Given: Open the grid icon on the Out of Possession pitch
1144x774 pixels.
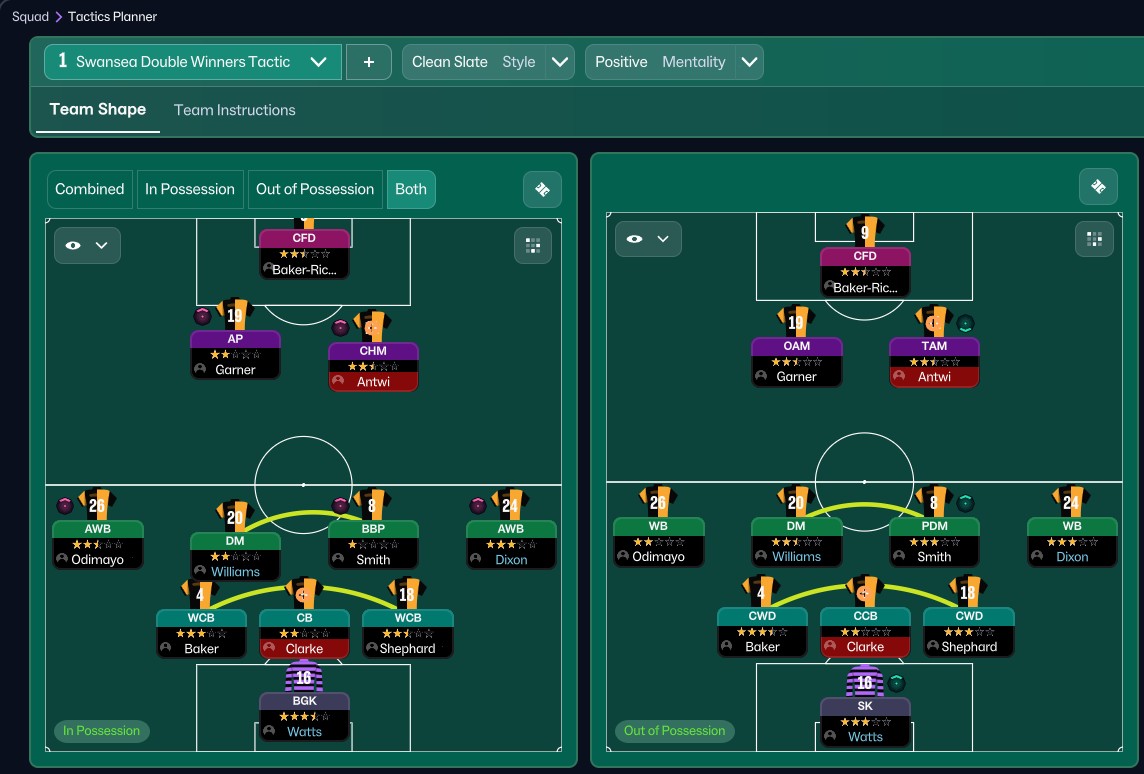Looking at the screenshot, I should 1094,239.
